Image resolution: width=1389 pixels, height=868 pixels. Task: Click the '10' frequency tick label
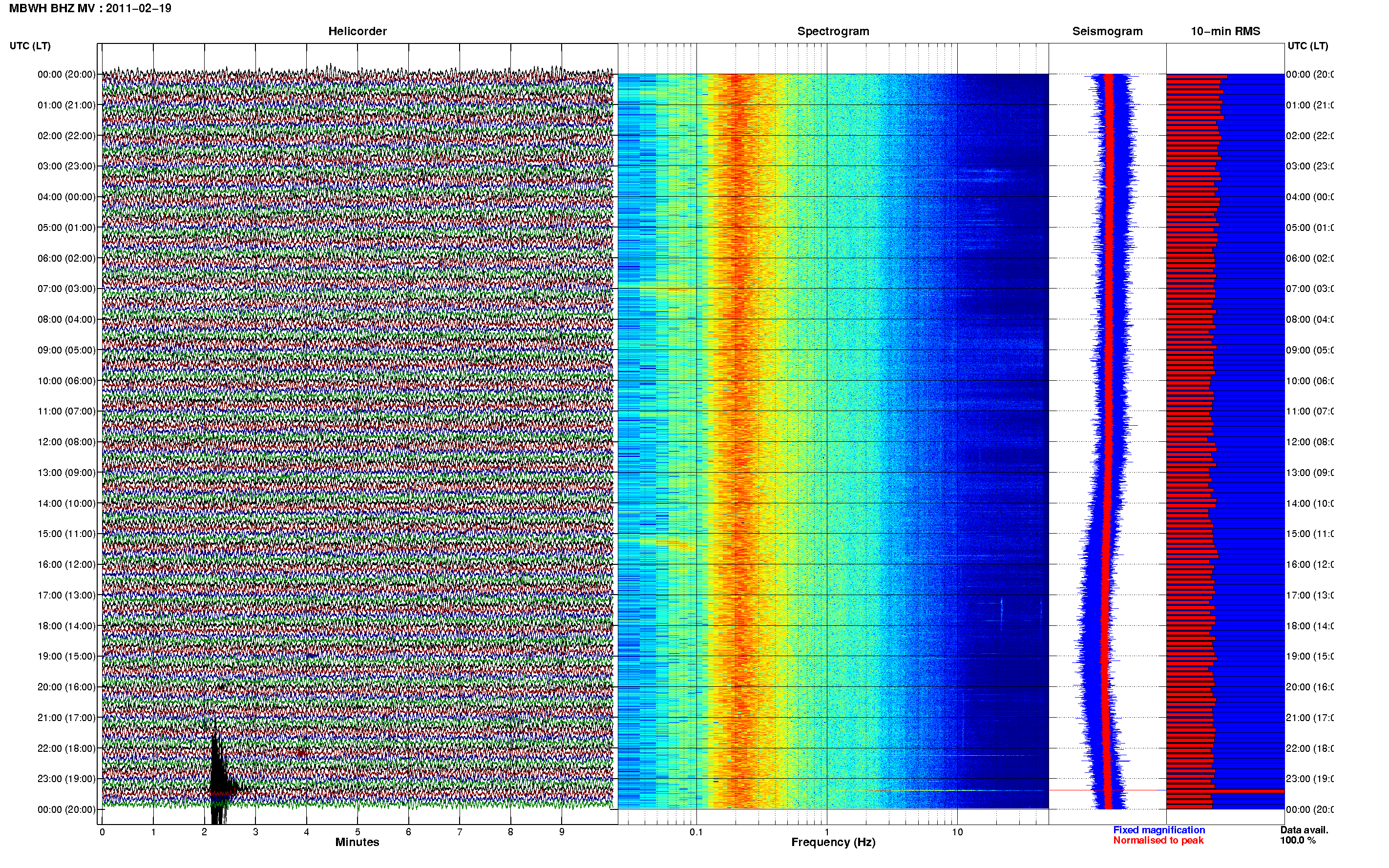tap(957, 832)
